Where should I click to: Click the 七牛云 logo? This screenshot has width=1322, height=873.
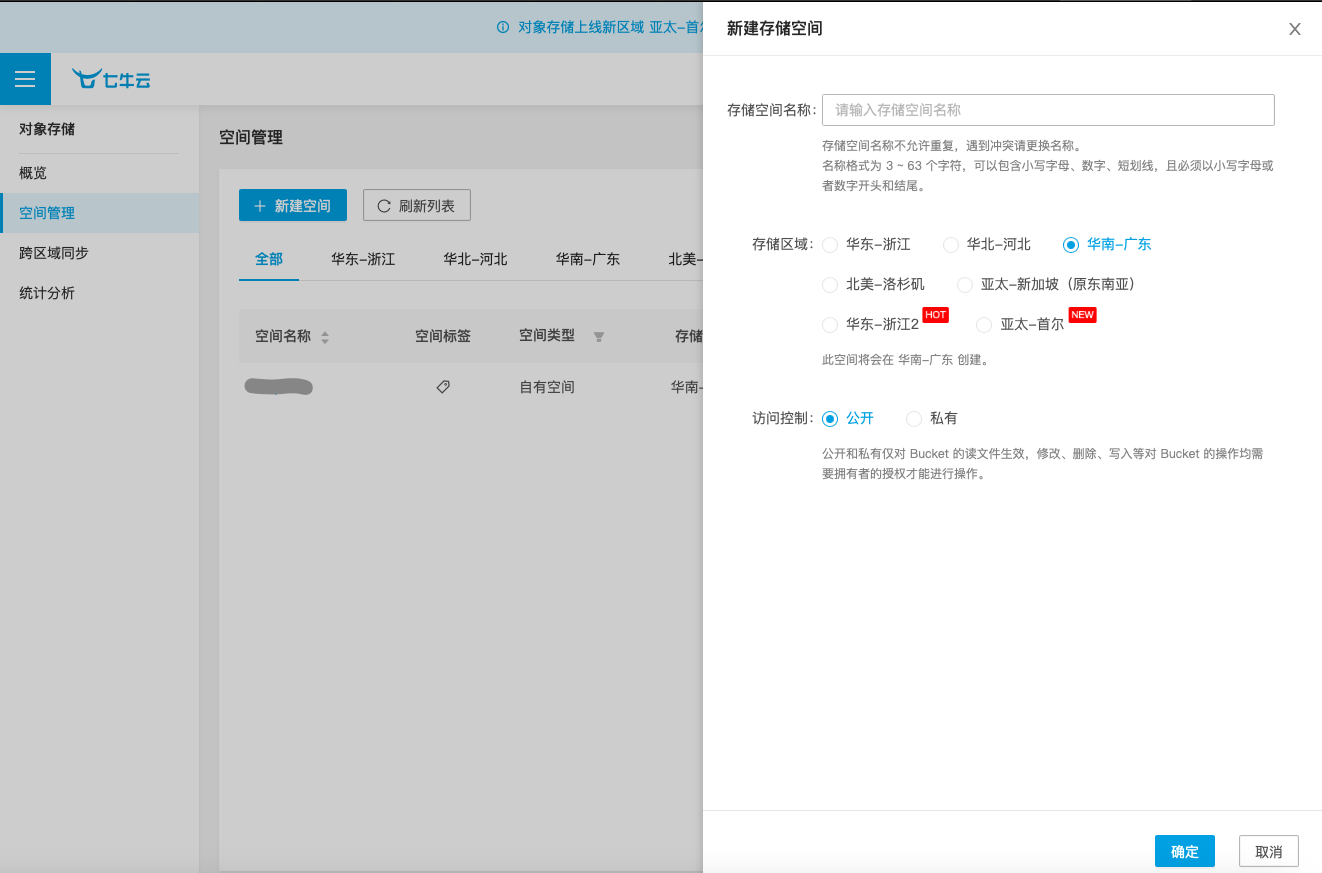pyautogui.click(x=111, y=79)
